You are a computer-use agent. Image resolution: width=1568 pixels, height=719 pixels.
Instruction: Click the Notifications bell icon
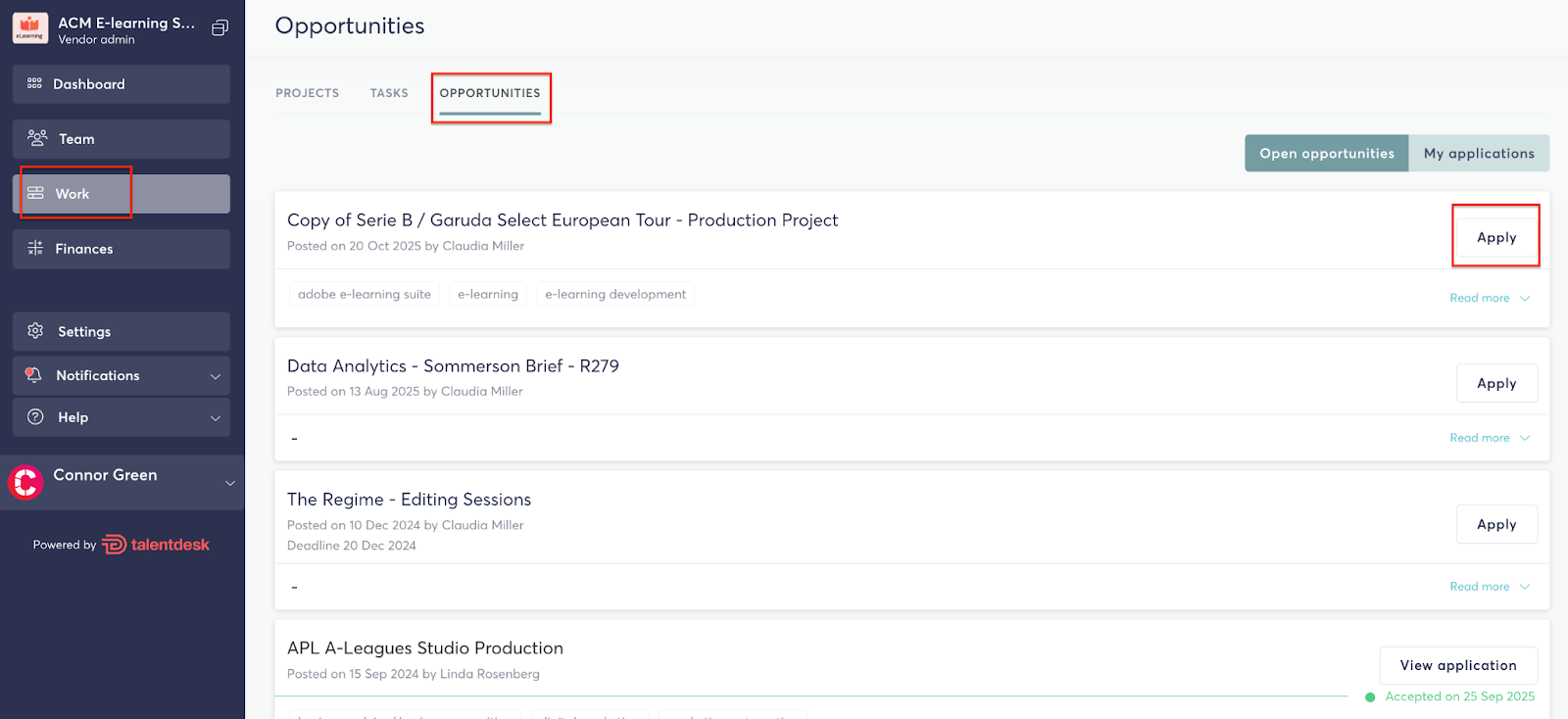coord(34,375)
